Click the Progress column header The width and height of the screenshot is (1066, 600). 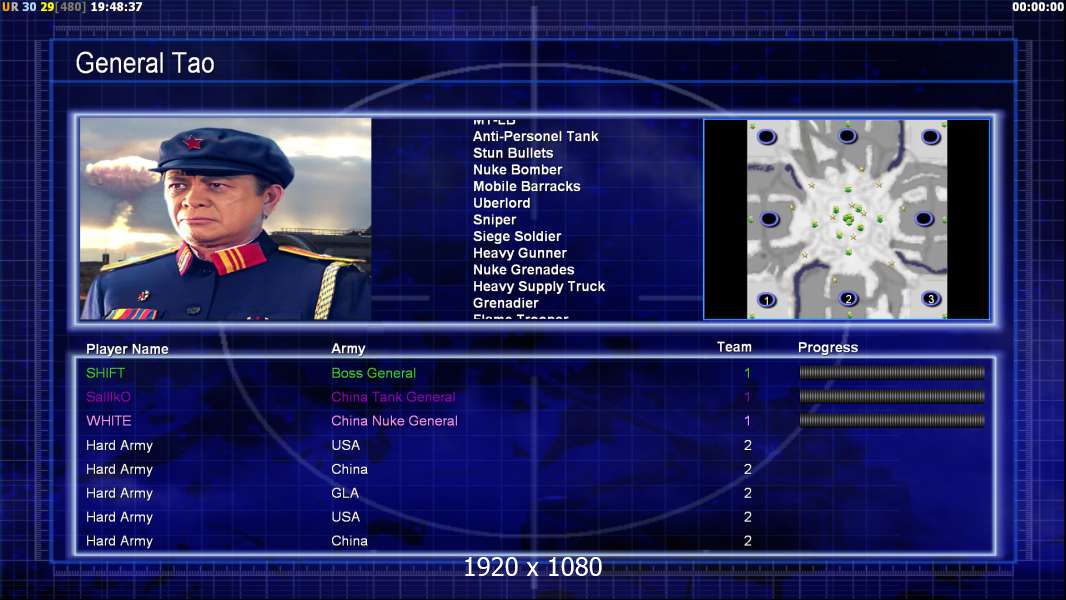(828, 347)
